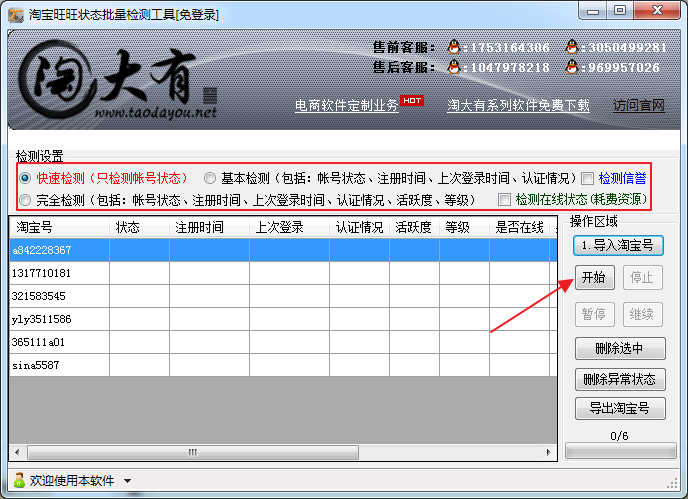Click the 淘宝号 column header
Viewport: 688px width, 499px height.
tap(60, 227)
